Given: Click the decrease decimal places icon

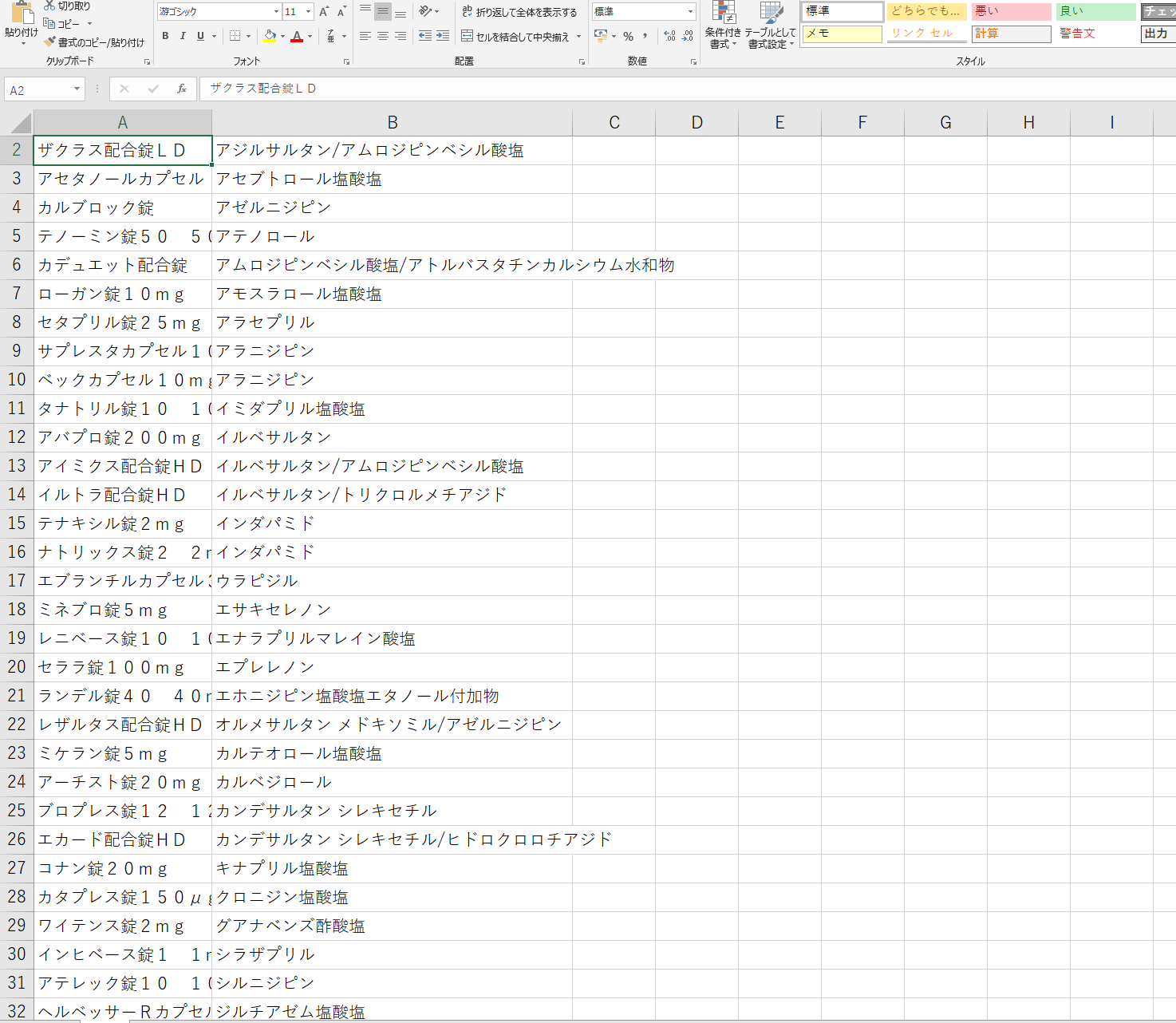Looking at the screenshot, I should point(688,36).
